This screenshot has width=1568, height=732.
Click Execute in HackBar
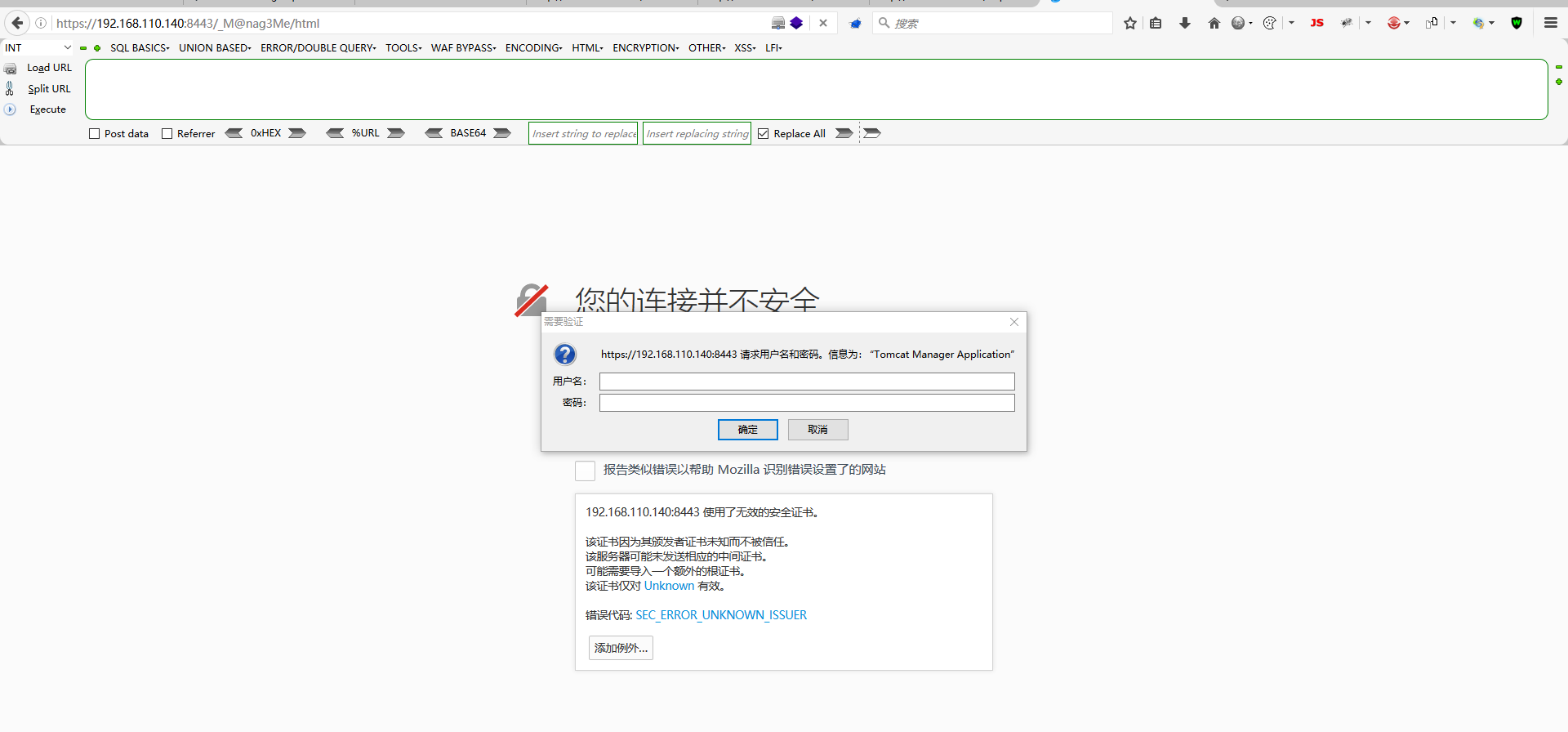pos(47,109)
